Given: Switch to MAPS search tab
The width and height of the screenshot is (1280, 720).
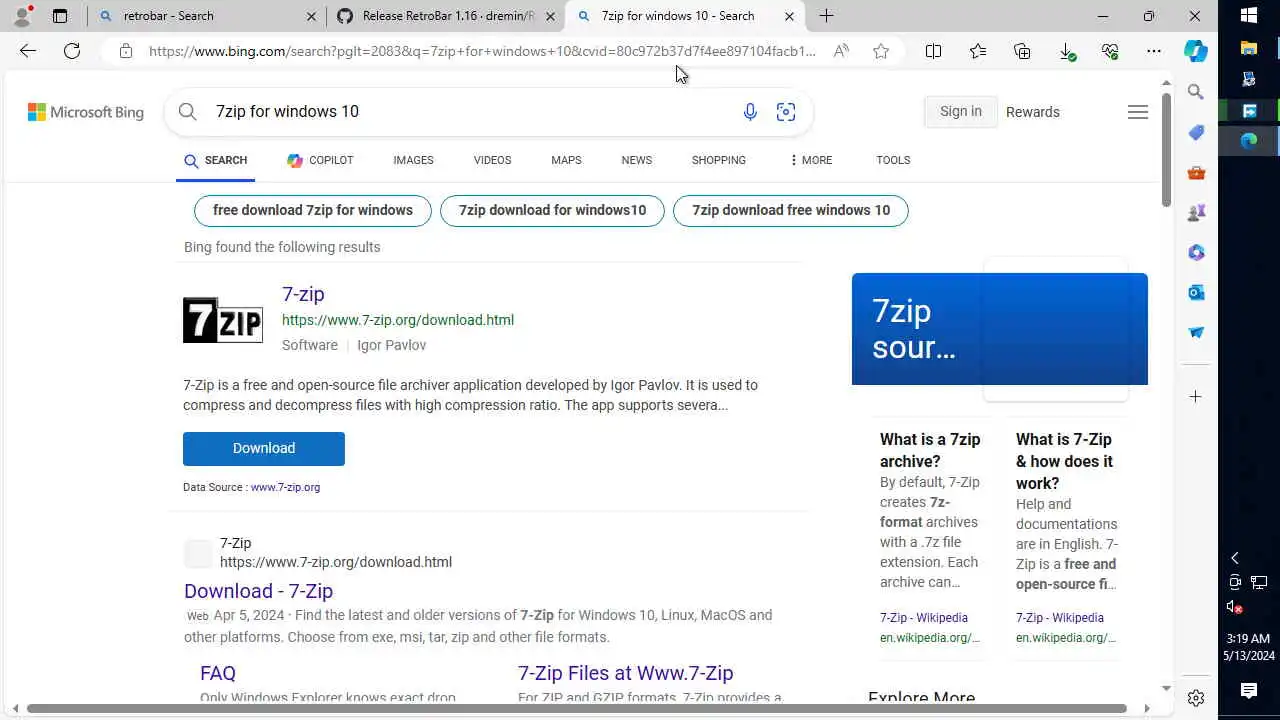Looking at the screenshot, I should click(566, 160).
